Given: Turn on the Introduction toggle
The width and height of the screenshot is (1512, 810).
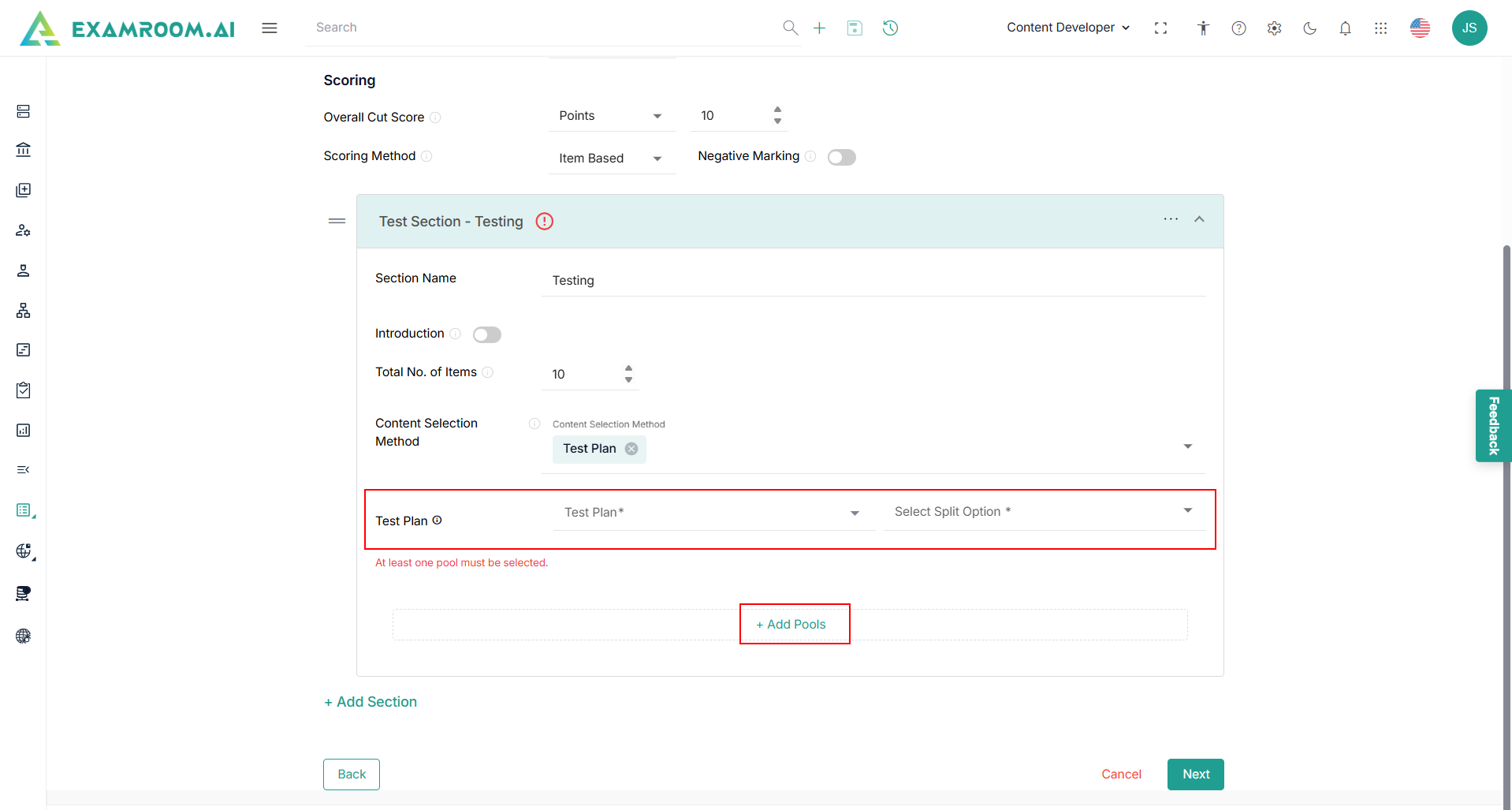Looking at the screenshot, I should pos(486,334).
